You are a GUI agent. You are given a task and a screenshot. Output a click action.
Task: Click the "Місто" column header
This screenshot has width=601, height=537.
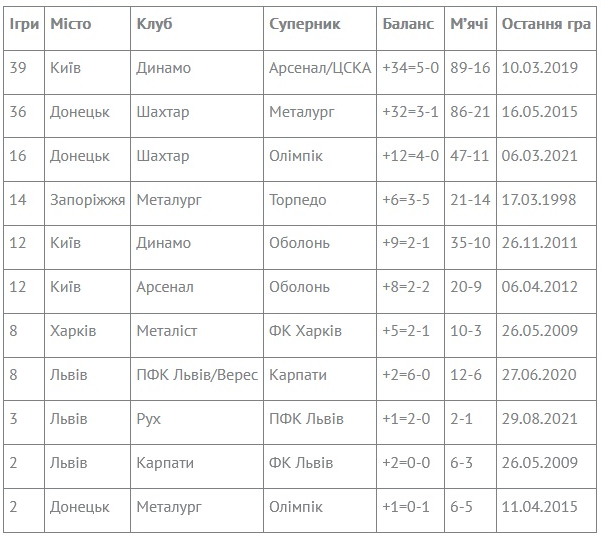[70, 23]
